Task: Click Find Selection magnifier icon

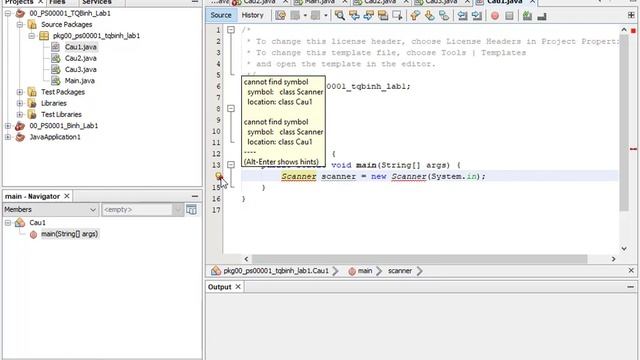Action: pos(340,16)
